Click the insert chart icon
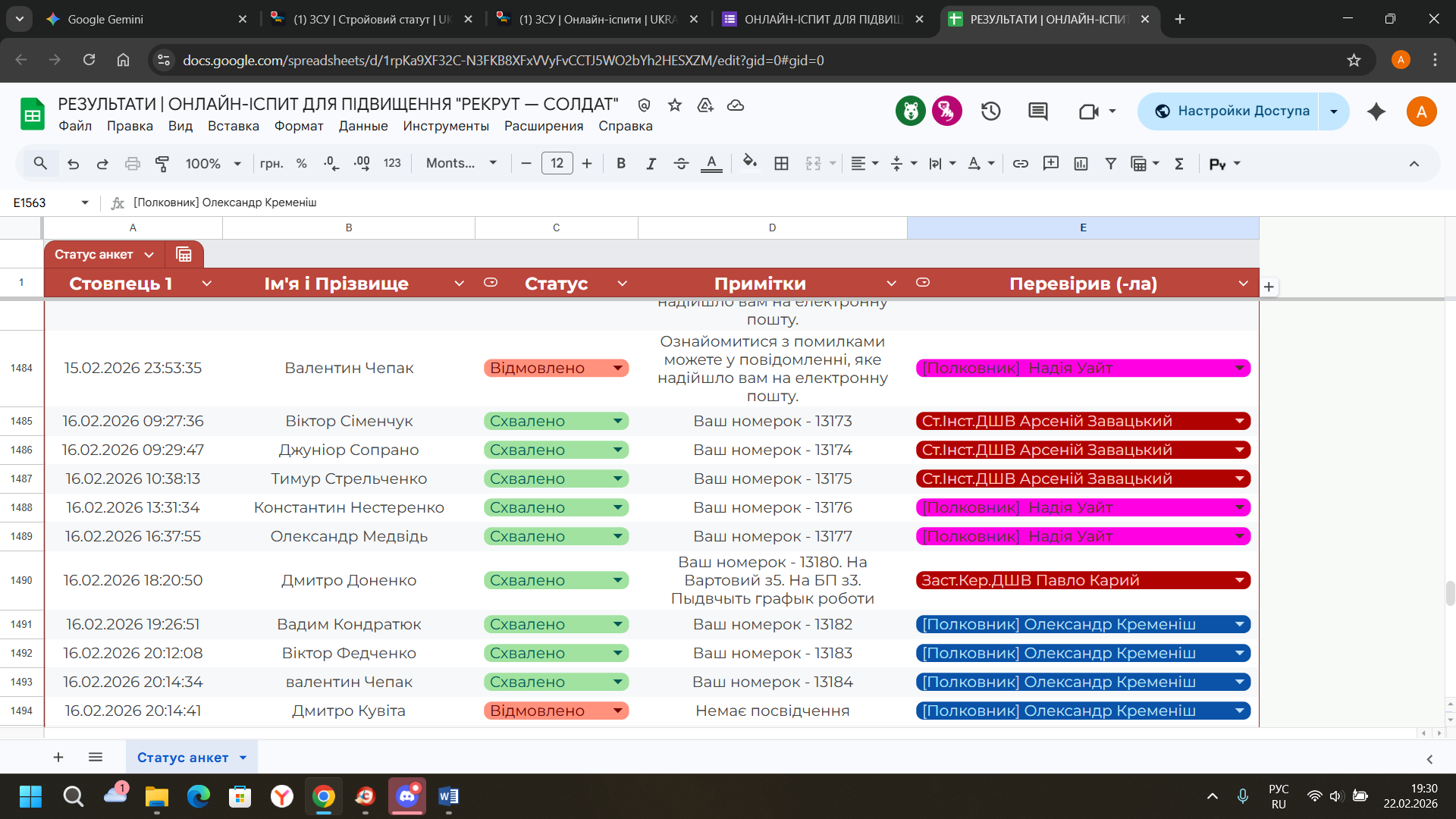 coord(1081,163)
